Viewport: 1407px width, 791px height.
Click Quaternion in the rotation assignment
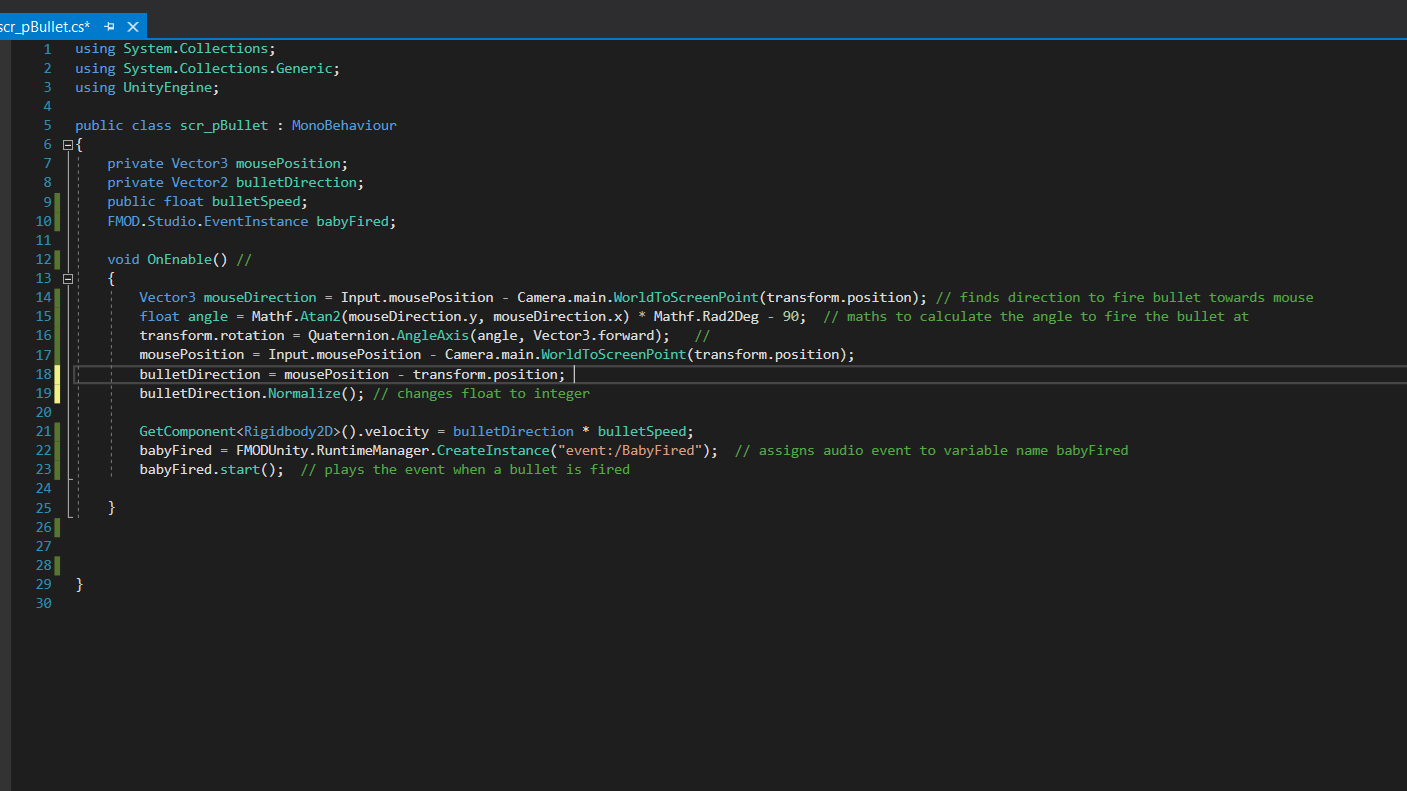[x=348, y=336]
